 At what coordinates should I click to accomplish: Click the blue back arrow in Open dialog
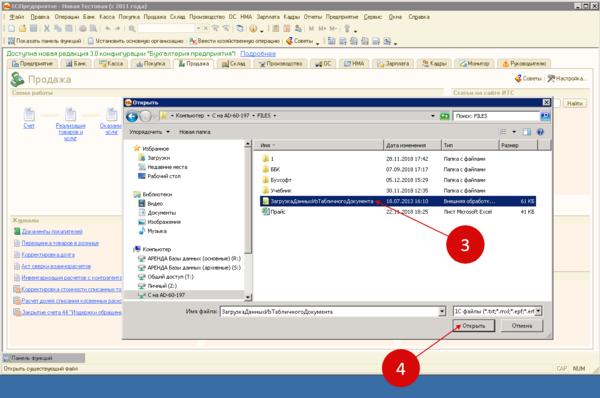click(x=132, y=116)
